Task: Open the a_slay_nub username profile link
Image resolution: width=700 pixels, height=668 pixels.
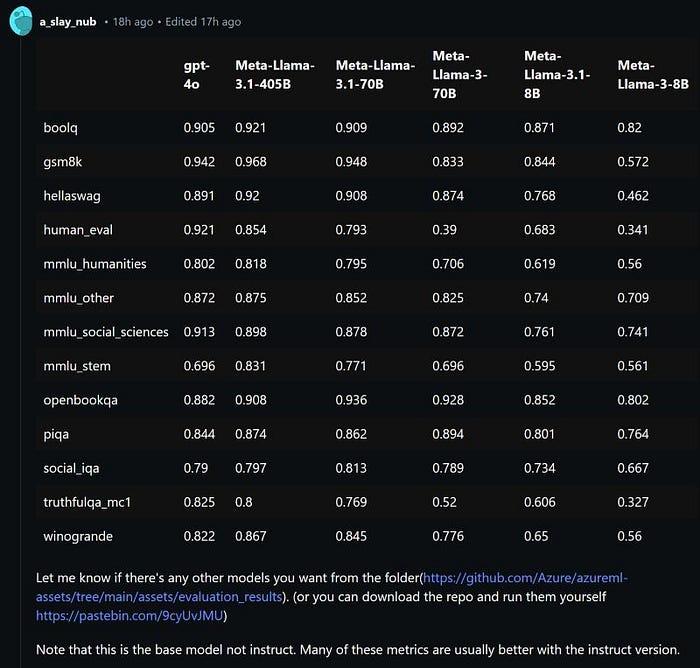Action: (x=68, y=22)
